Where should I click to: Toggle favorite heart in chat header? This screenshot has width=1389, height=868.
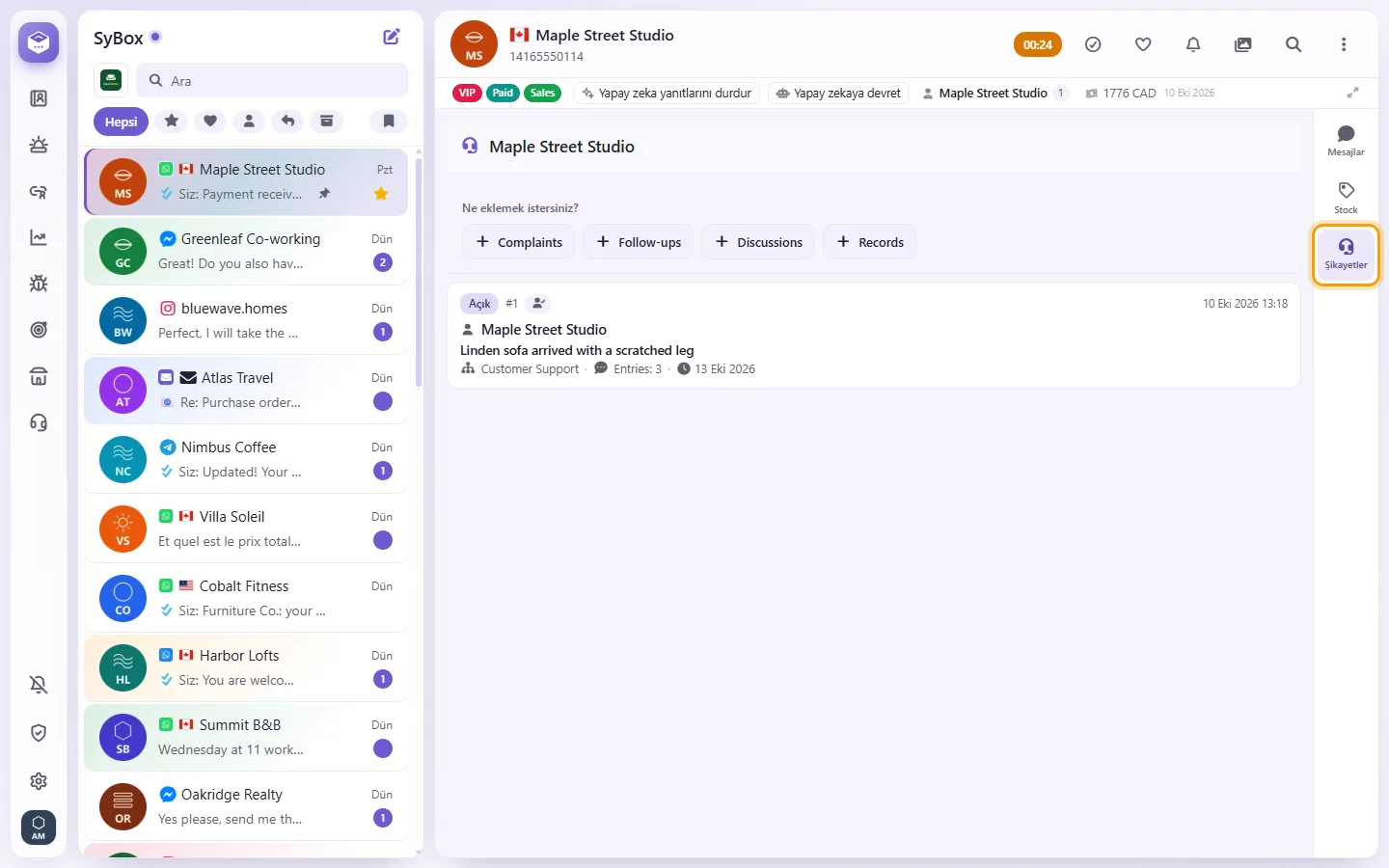[x=1143, y=44]
